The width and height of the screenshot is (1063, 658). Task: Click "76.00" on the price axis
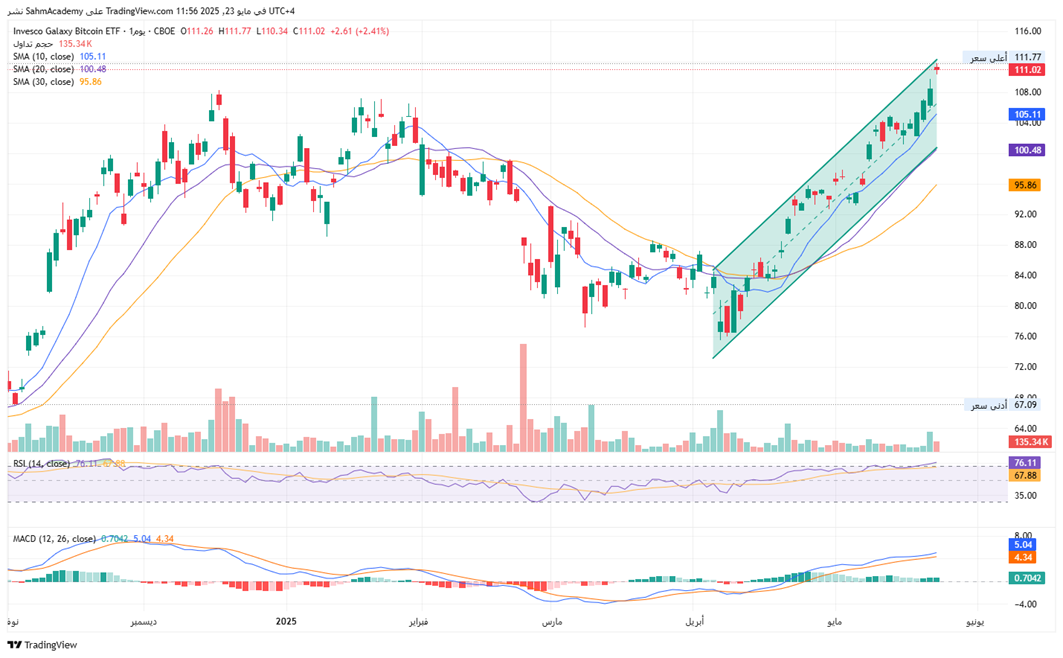pyautogui.click(x=1028, y=336)
